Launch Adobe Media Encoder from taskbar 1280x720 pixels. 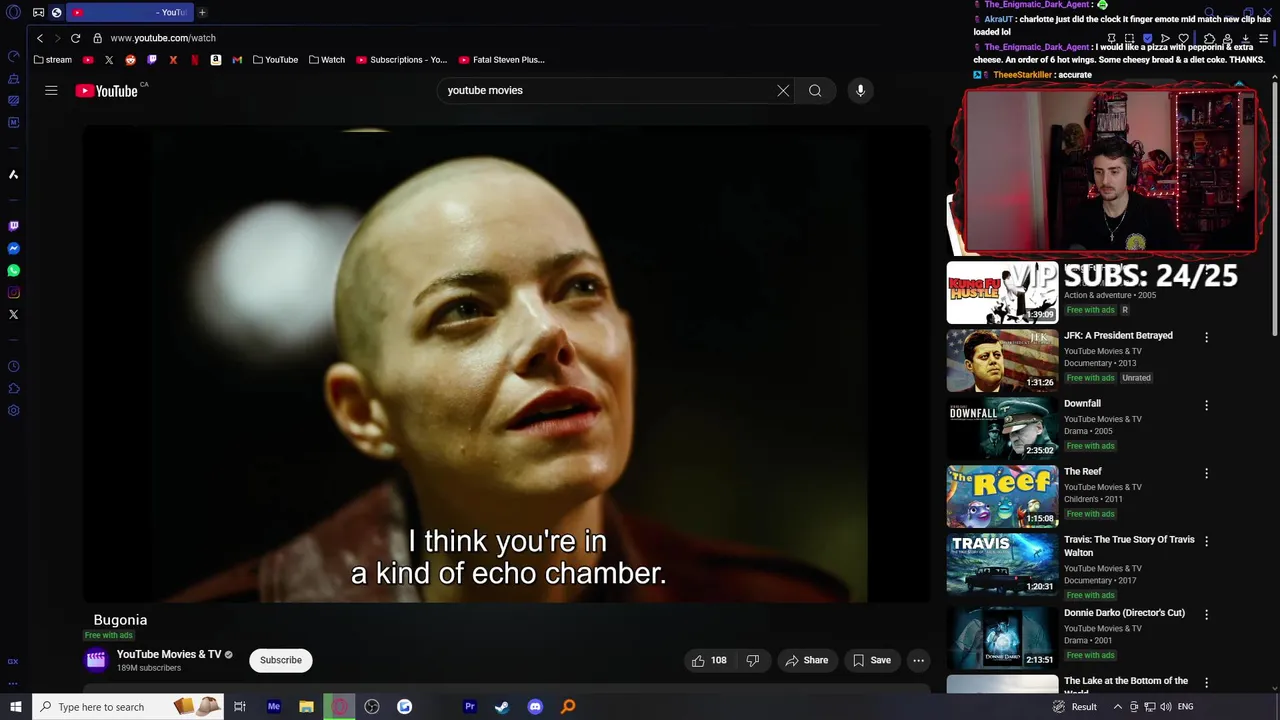click(273, 707)
